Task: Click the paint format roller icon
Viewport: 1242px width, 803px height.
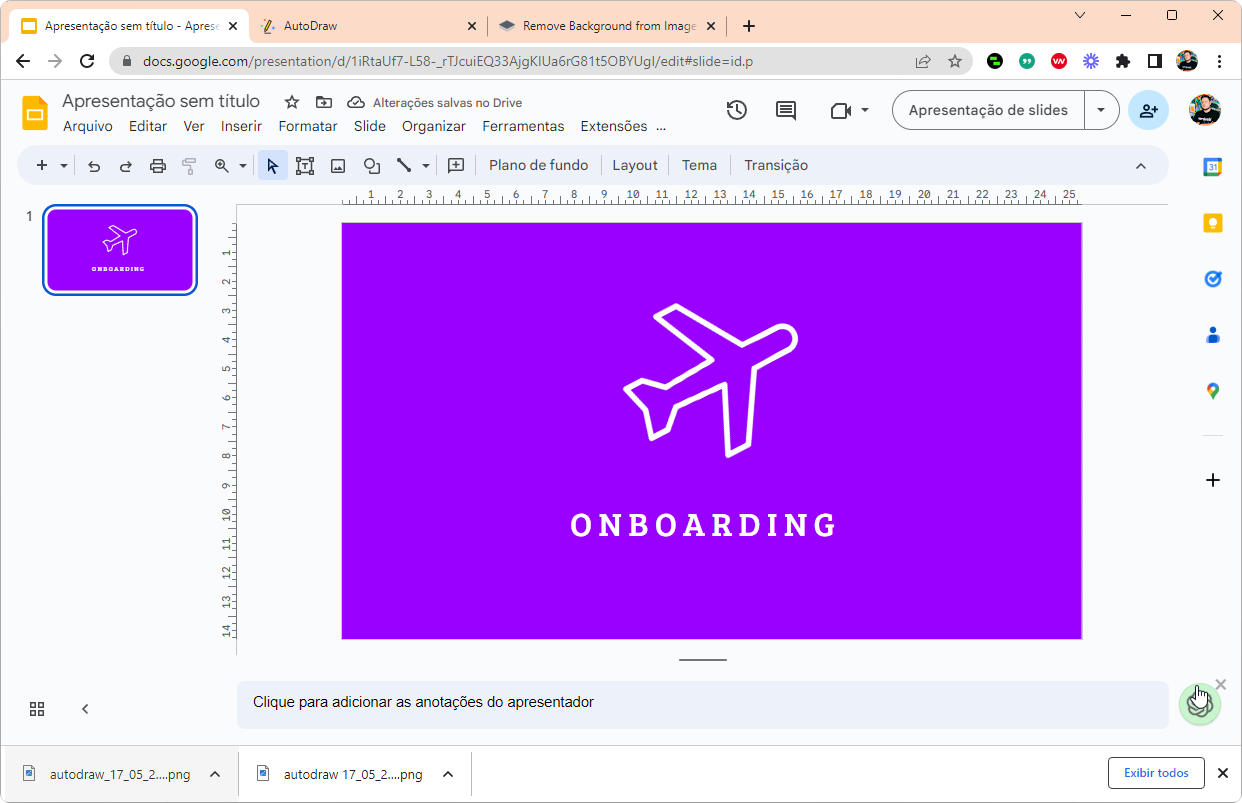Action: pos(189,166)
